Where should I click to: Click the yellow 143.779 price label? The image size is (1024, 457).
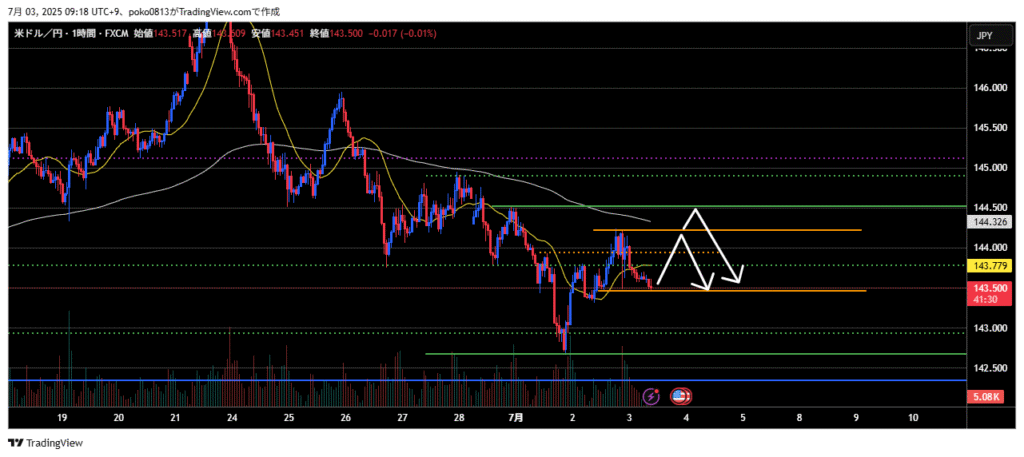[x=984, y=266]
